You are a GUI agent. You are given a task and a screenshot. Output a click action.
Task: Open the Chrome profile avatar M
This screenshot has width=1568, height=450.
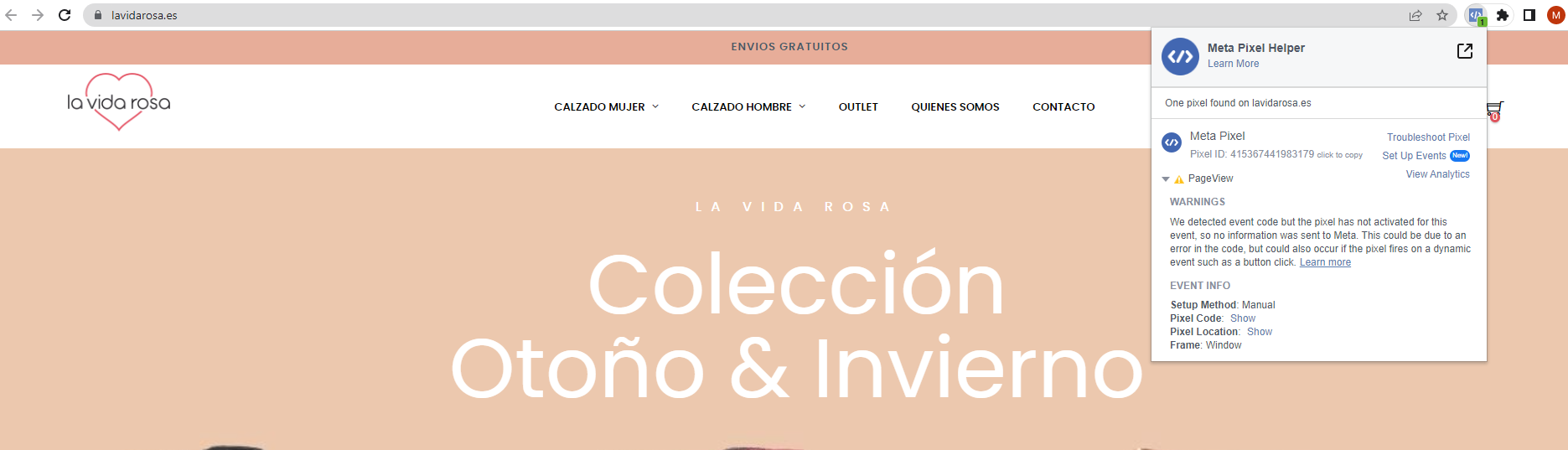(1556, 15)
